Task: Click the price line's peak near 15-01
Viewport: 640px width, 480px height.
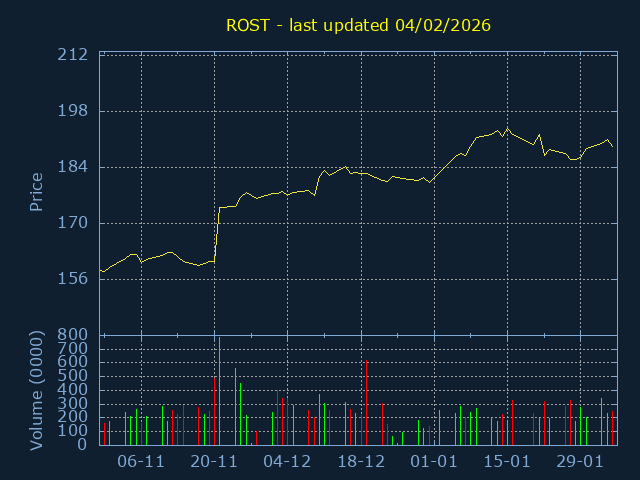Action: click(x=507, y=129)
